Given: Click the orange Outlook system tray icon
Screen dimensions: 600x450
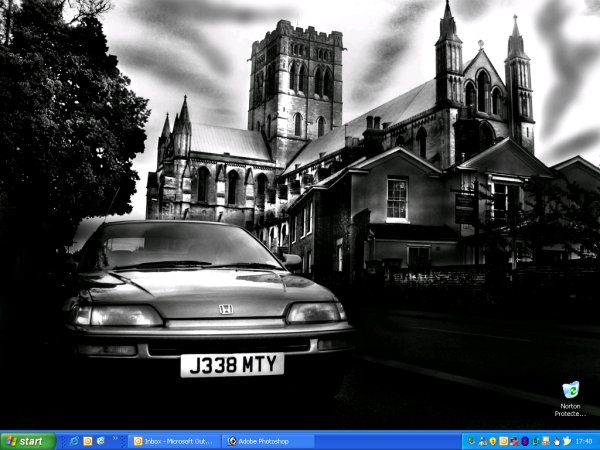Looking at the screenshot, I should pyautogui.click(x=504, y=441).
